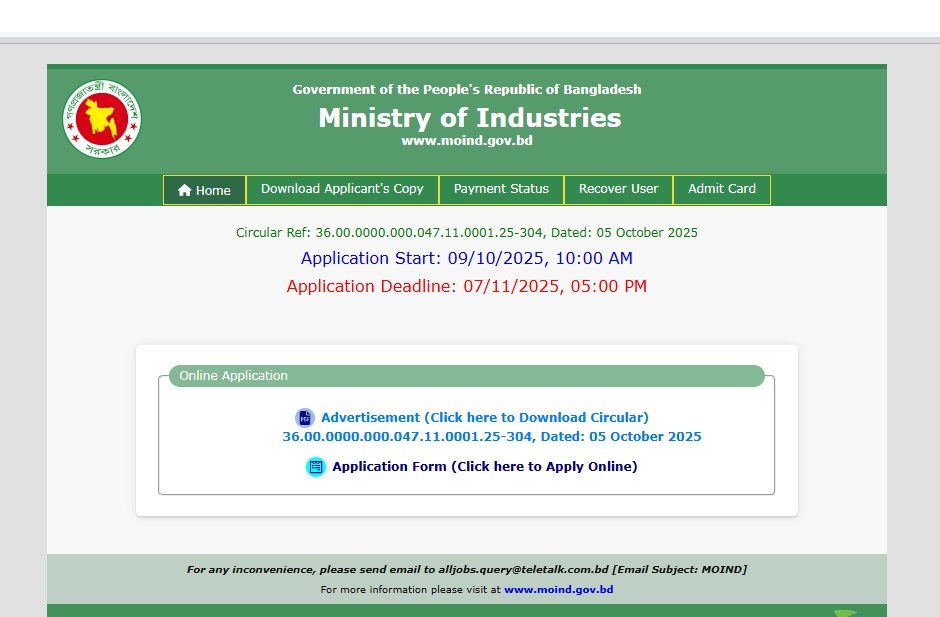
Task: Click the alljobs.query@teletalk.com.bd email address
Action: point(523,570)
